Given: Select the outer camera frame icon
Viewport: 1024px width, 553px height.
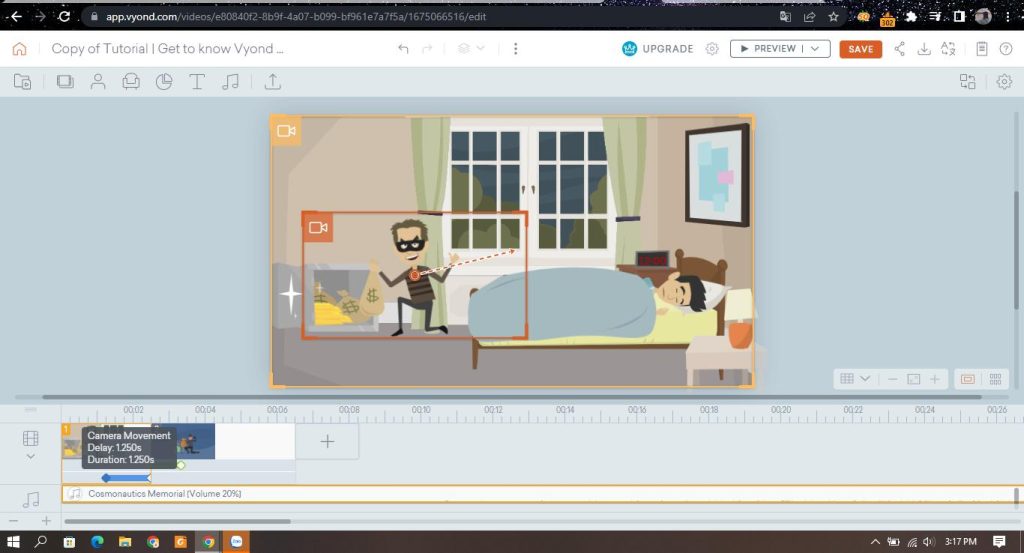Looking at the screenshot, I should click(x=285, y=131).
